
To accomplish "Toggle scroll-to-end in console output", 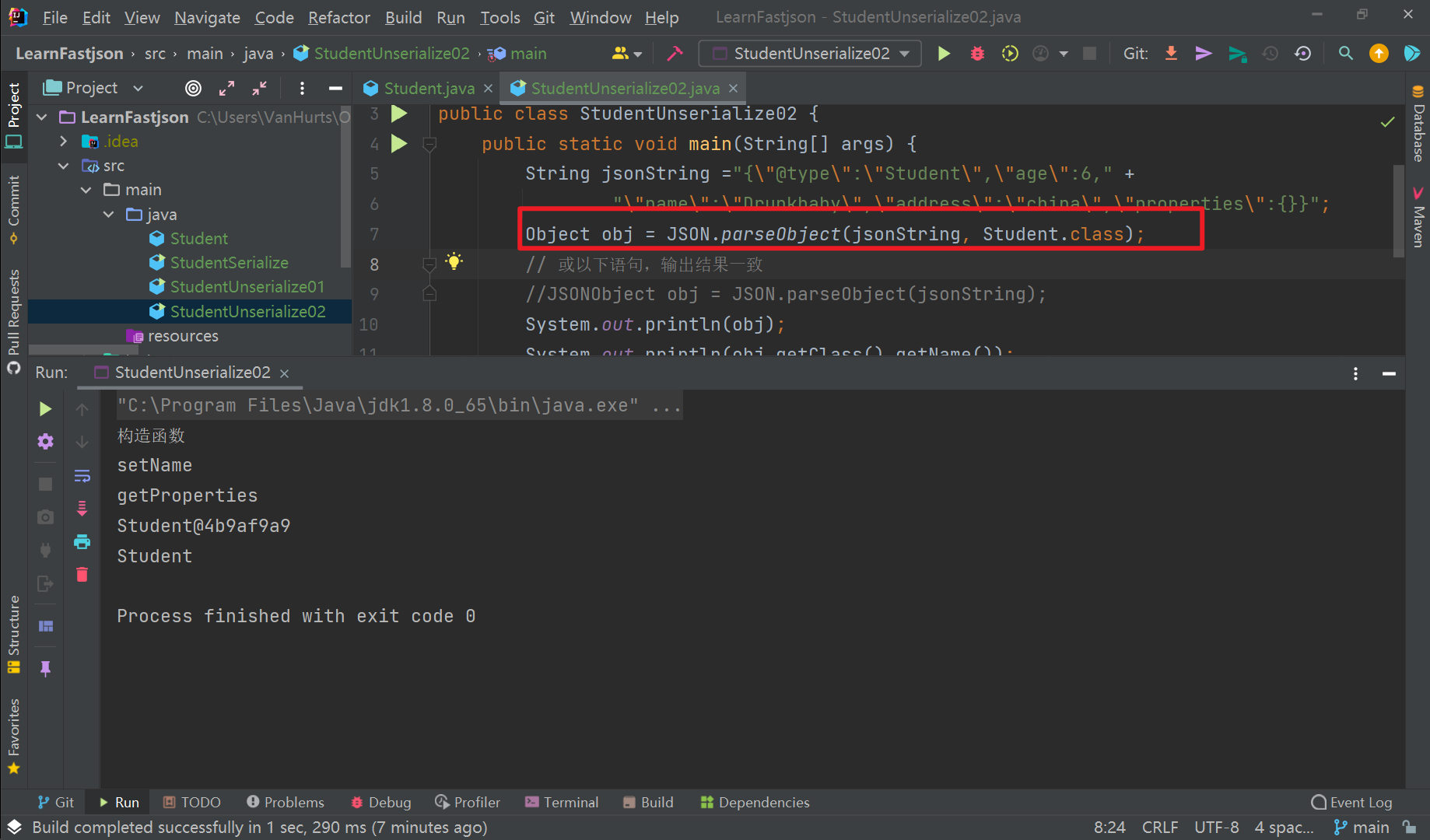I will pyautogui.click(x=82, y=507).
